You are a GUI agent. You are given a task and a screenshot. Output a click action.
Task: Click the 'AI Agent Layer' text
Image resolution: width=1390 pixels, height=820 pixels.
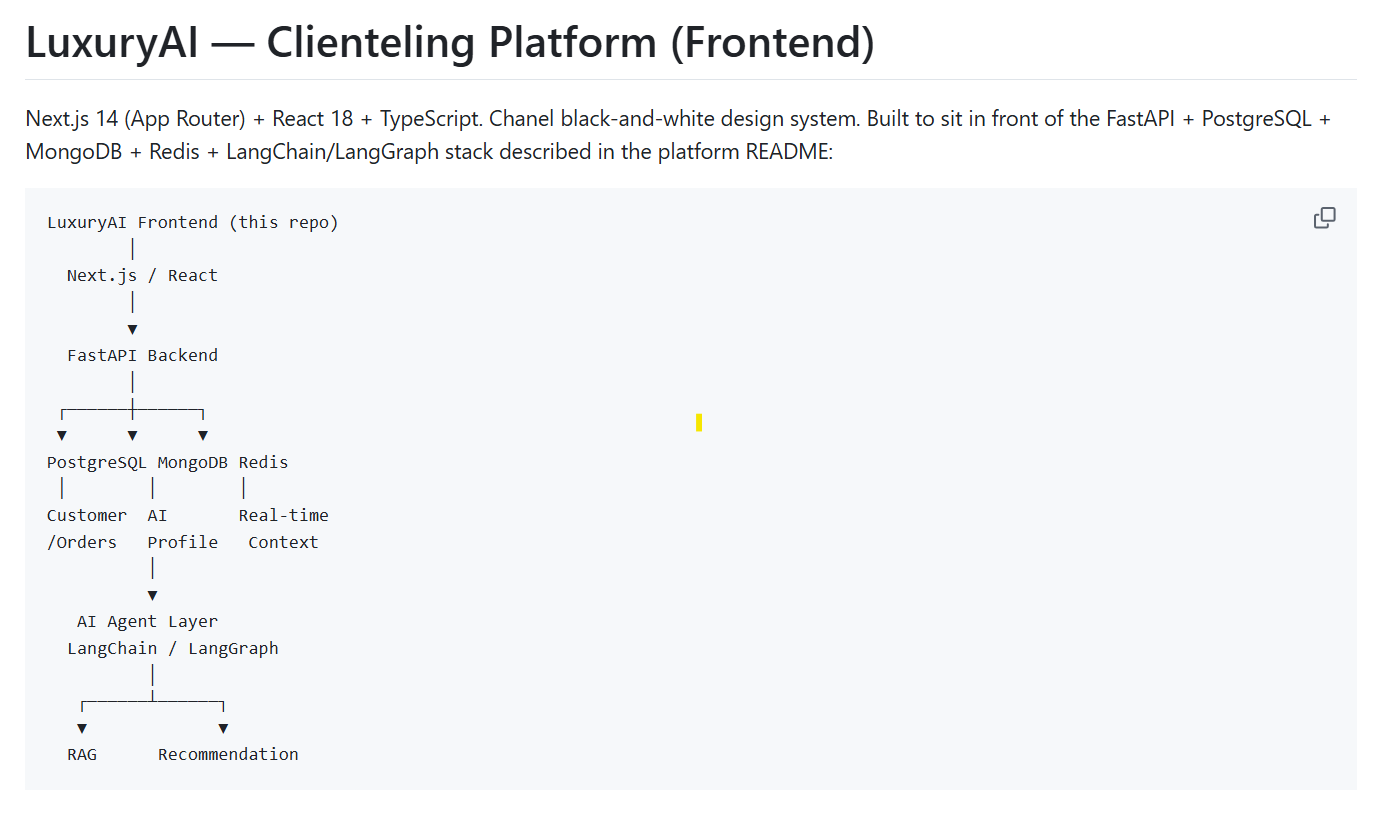pos(147,621)
